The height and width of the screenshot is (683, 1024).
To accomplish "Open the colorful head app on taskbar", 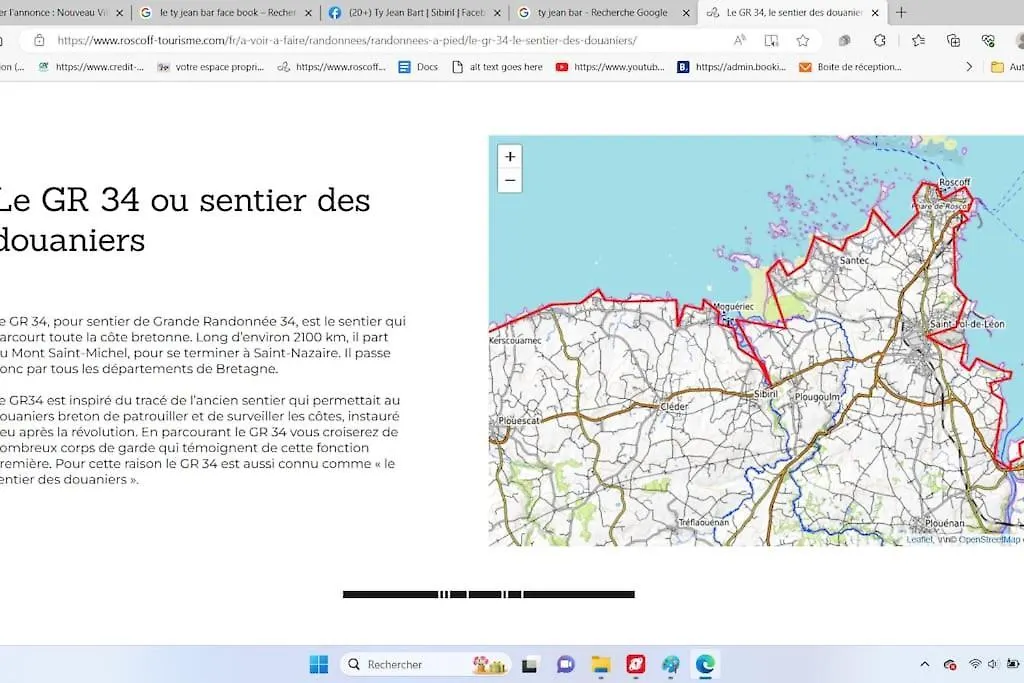I will coord(670,665).
